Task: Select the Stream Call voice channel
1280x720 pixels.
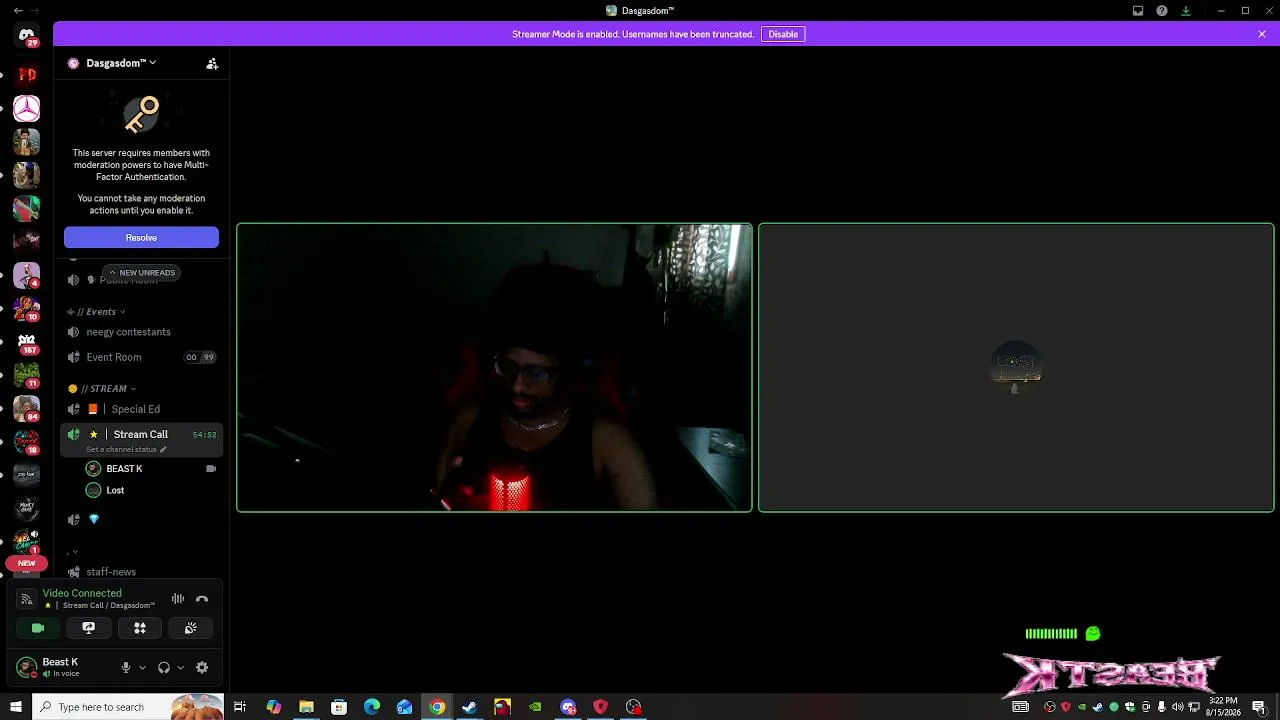Action: 141,434
